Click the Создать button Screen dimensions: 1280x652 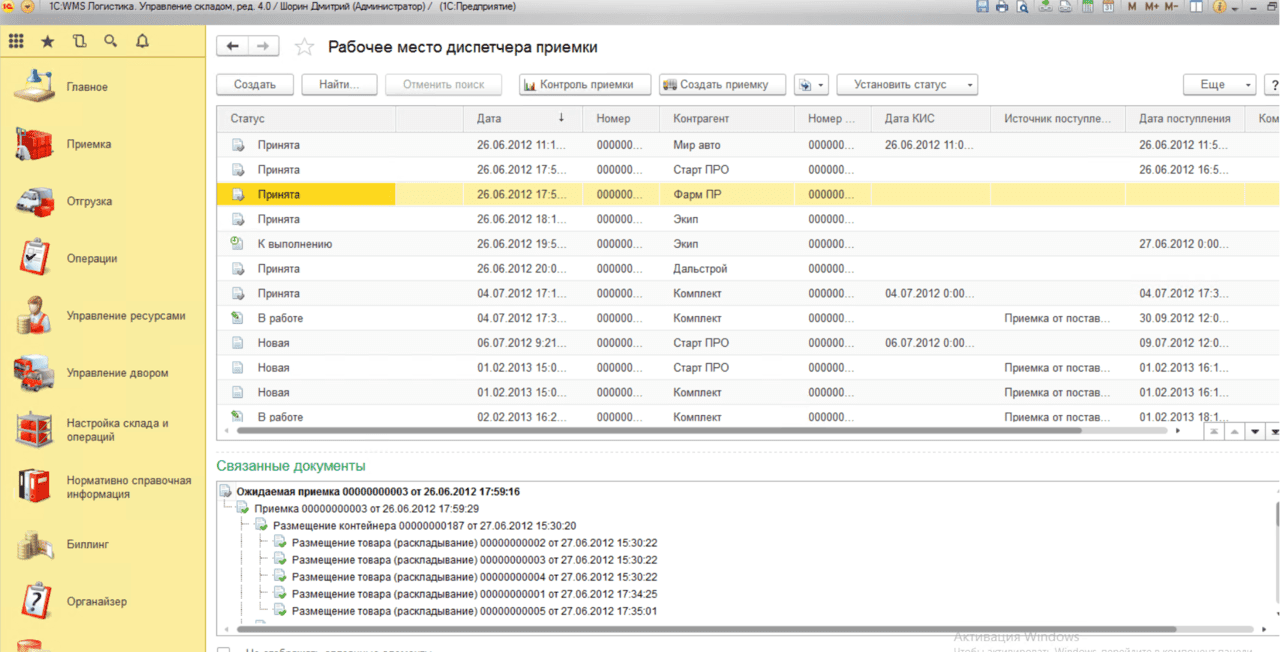click(255, 85)
